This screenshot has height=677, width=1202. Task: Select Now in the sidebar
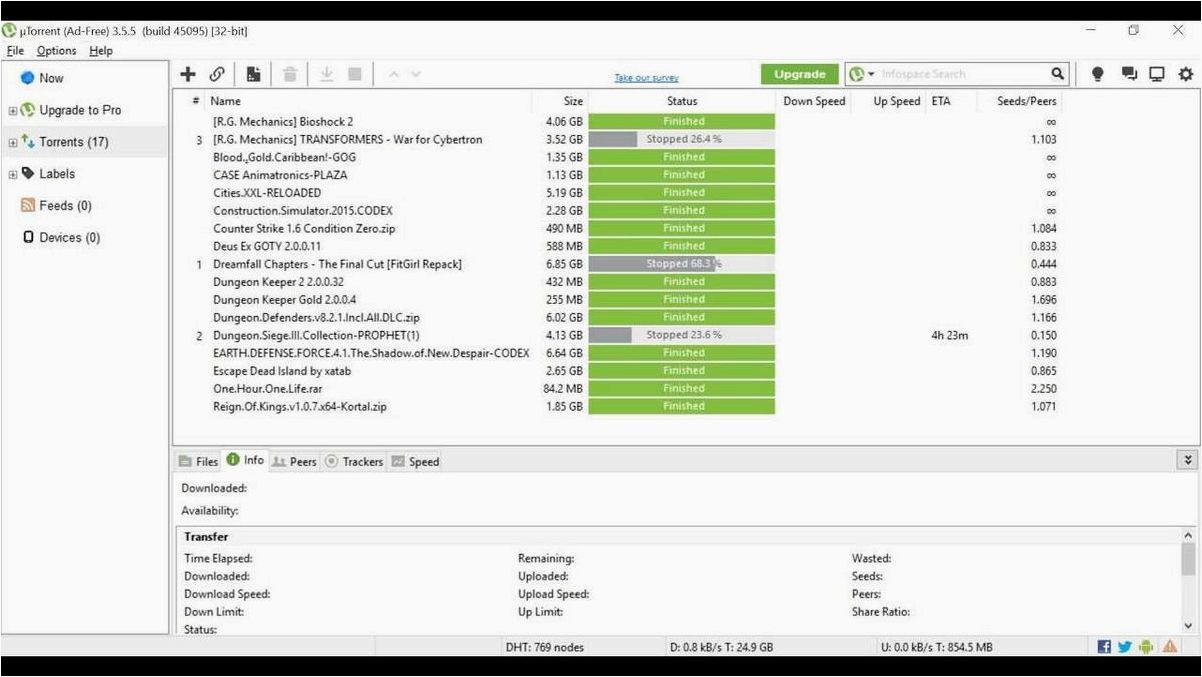pos(51,78)
